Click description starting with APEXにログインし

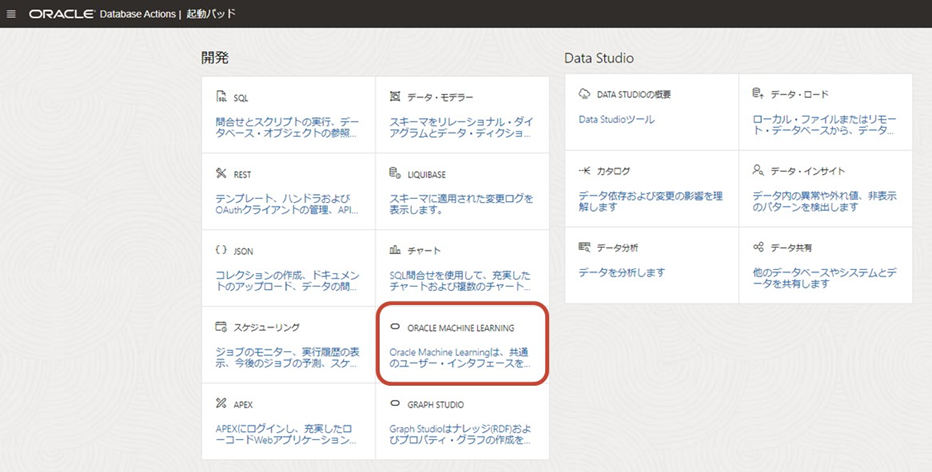(x=286, y=435)
